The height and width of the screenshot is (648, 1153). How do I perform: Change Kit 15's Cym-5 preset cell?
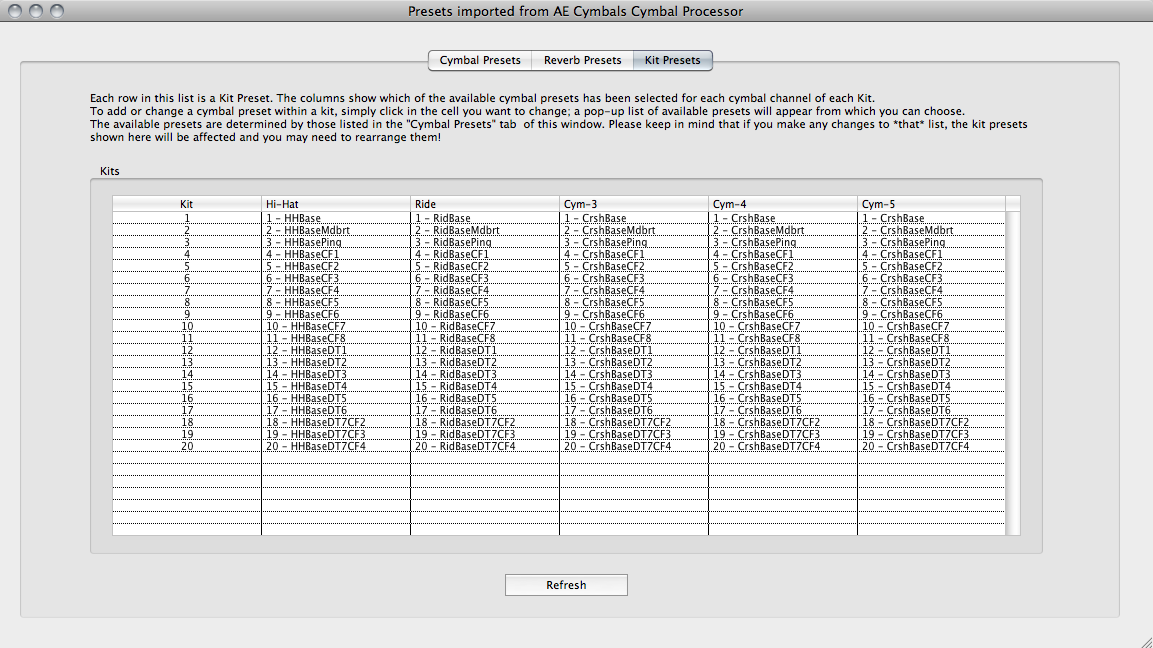tap(930, 386)
